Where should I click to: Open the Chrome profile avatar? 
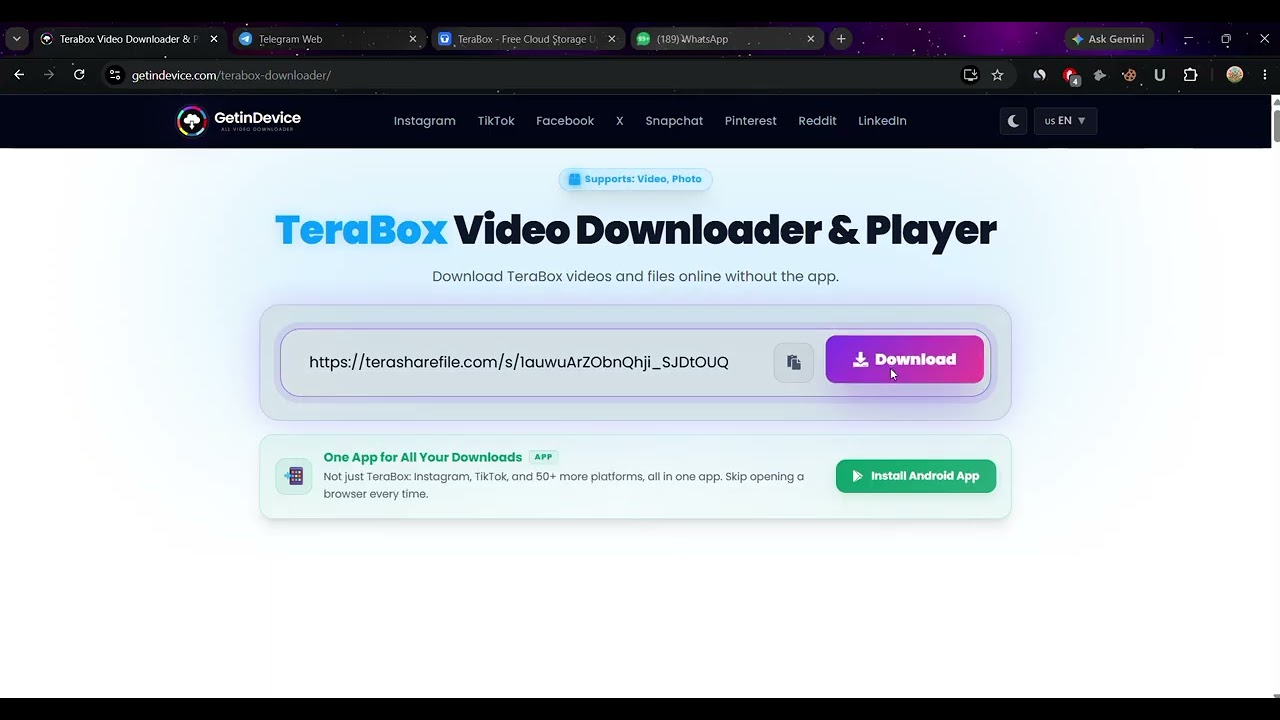tap(1235, 75)
